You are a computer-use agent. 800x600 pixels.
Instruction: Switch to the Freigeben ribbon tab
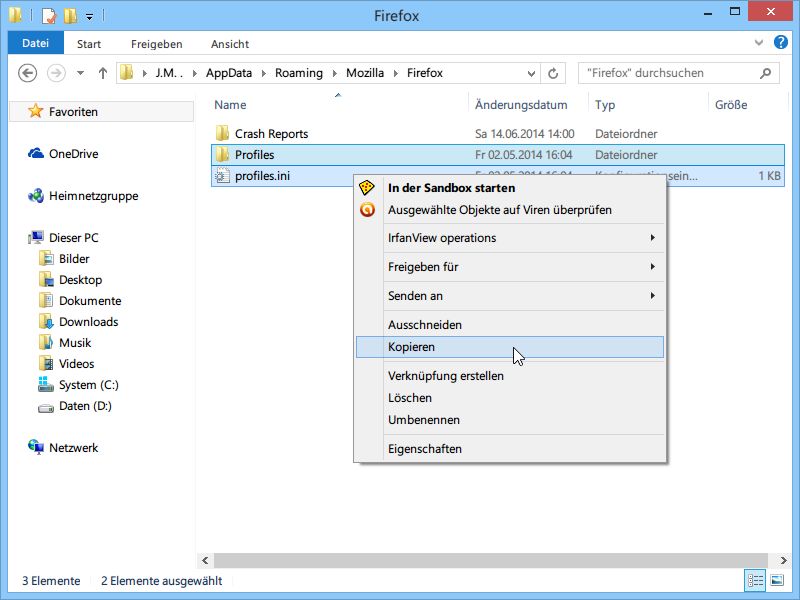157,44
